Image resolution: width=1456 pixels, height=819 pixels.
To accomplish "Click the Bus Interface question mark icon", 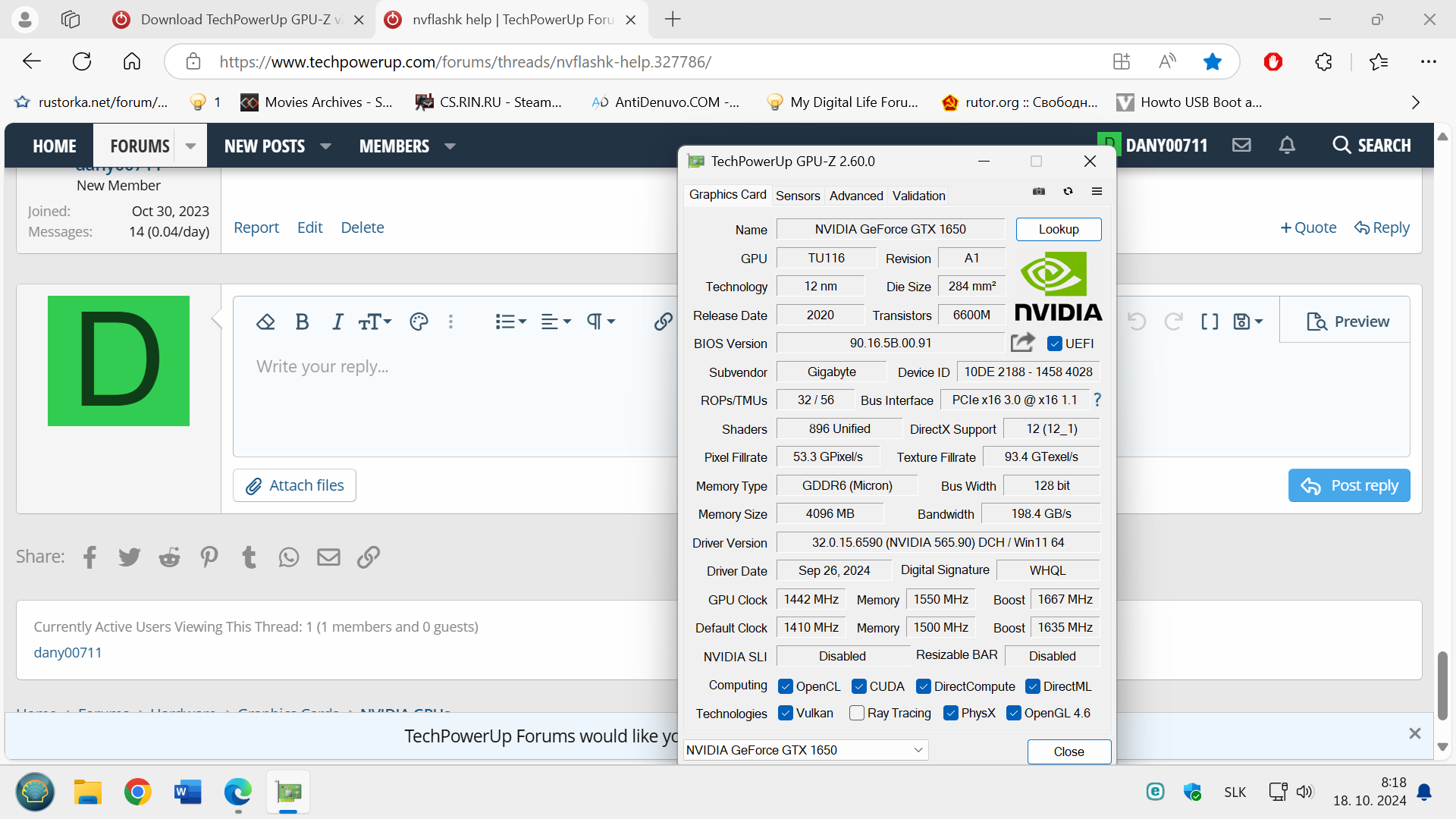I will (x=1097, y=400).
